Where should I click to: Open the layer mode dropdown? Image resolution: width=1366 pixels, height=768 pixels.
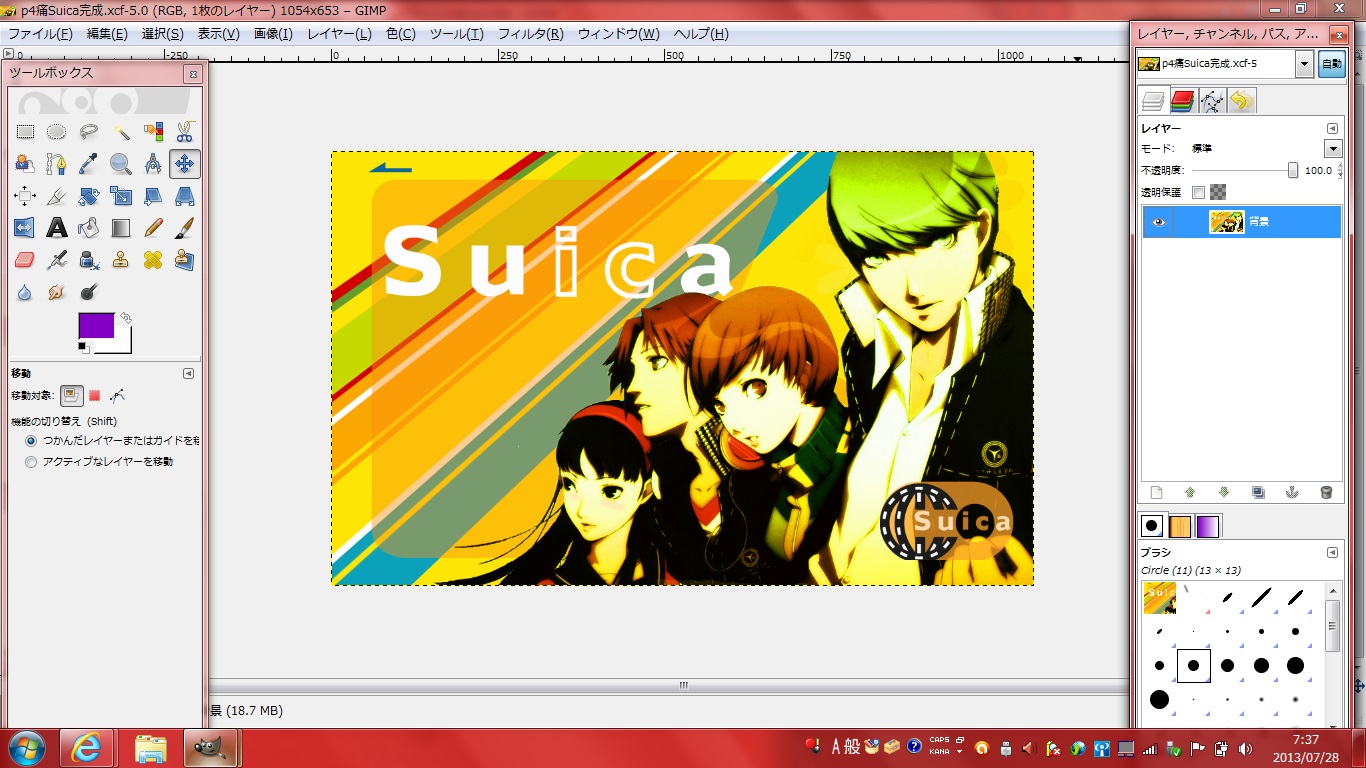coord(1333,148)
